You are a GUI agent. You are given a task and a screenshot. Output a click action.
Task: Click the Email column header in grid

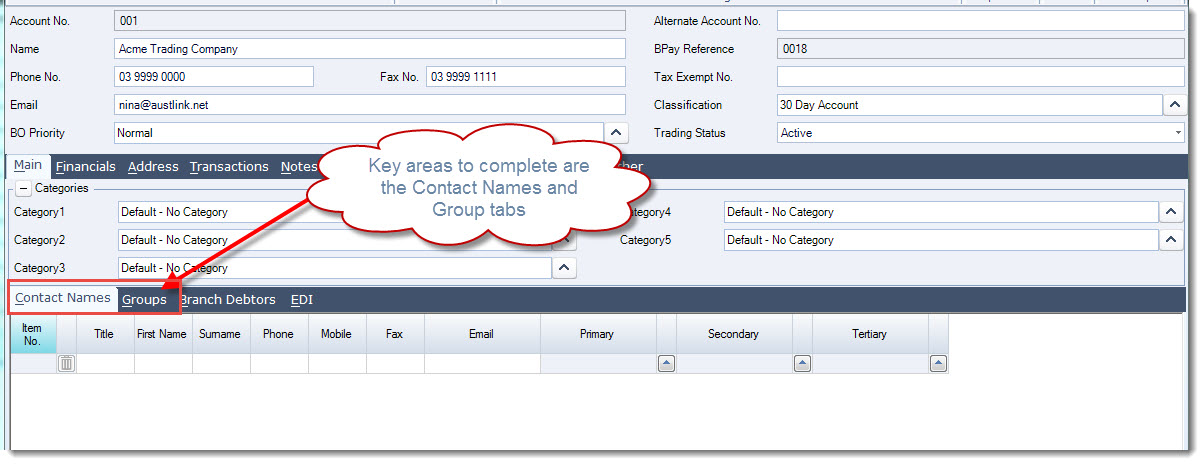tap(482, 334)
